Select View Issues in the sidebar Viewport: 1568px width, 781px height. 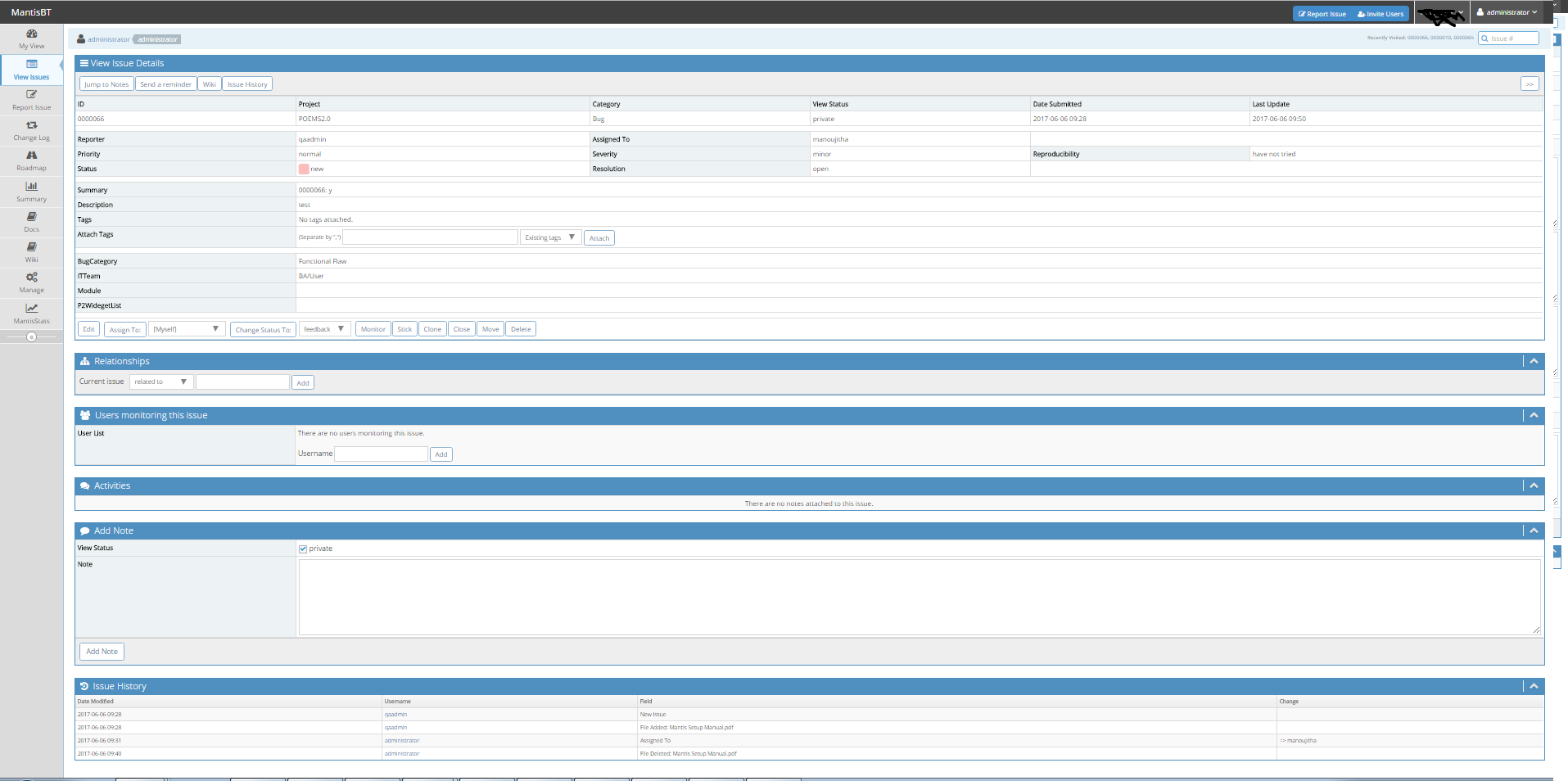tap(31, 70)
